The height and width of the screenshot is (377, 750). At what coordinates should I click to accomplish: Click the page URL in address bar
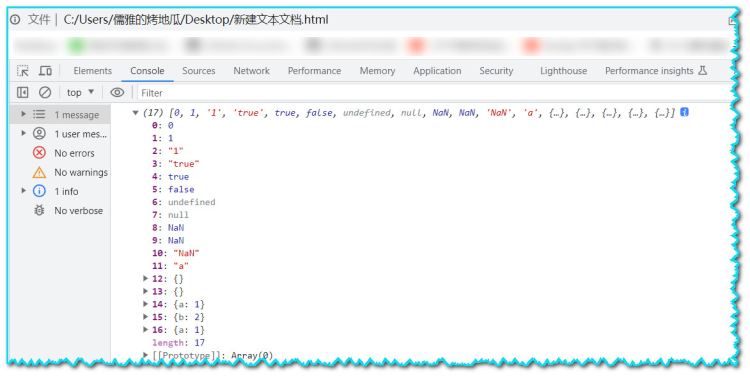coord(196,20)
